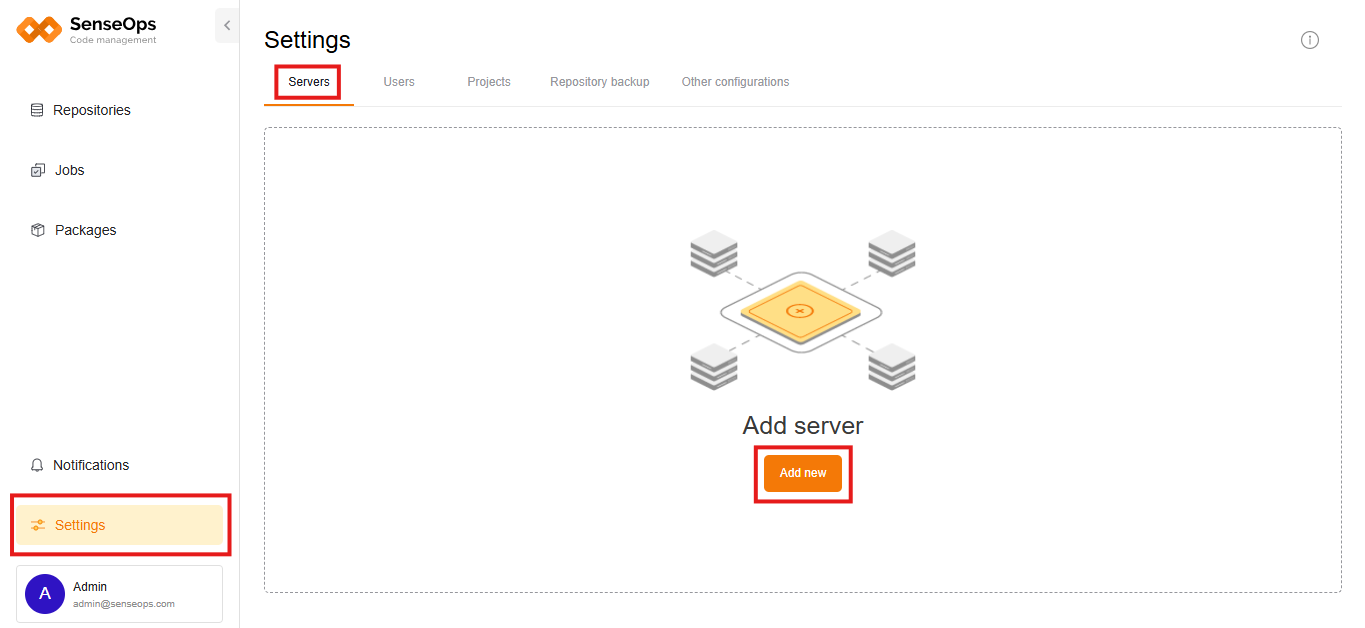Switch to the Users tab
This screenshot has height=628, width=1365.
(x=399, y=82)
